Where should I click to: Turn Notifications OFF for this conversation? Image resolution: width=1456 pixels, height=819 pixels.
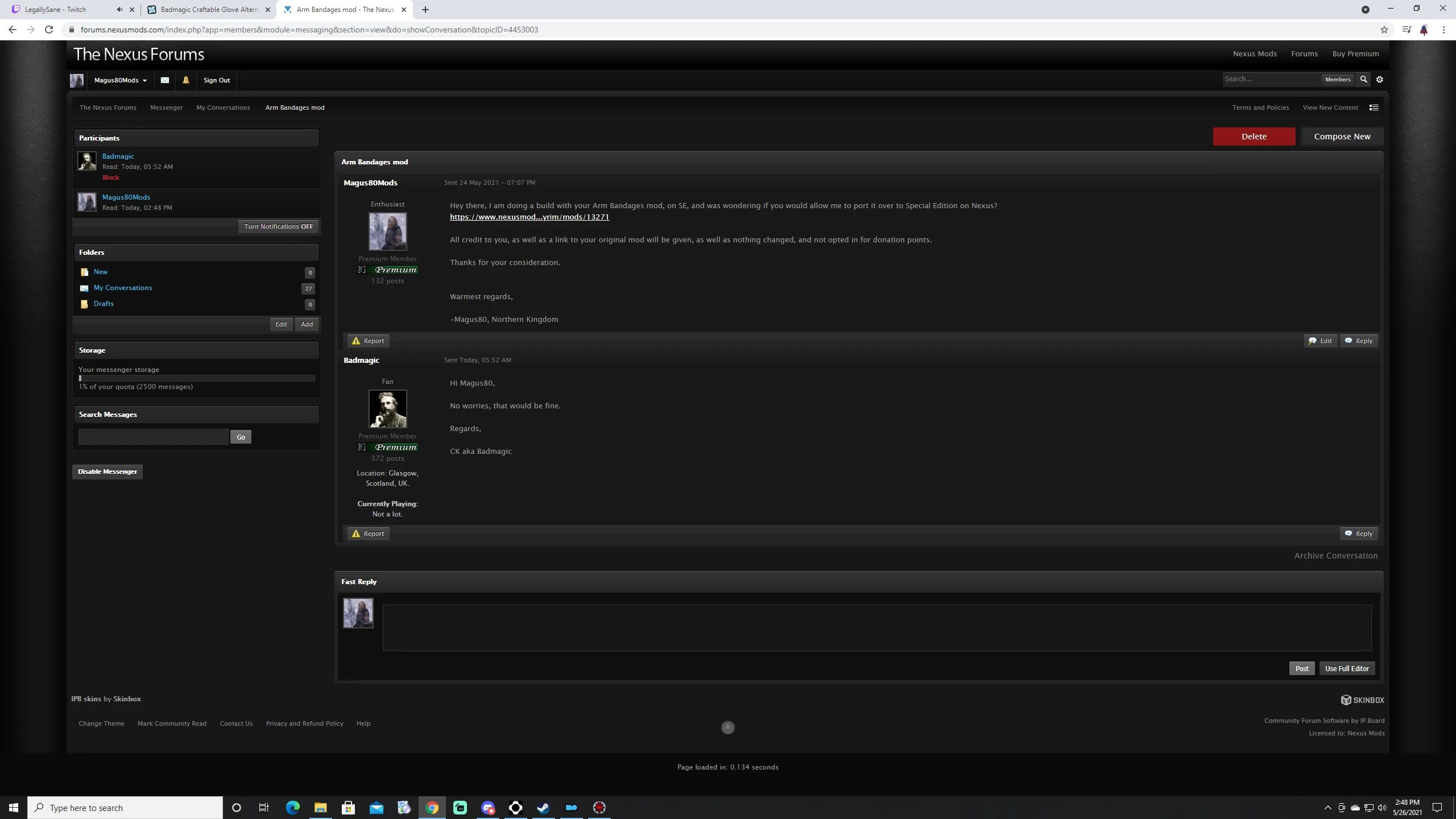(278, 226)
